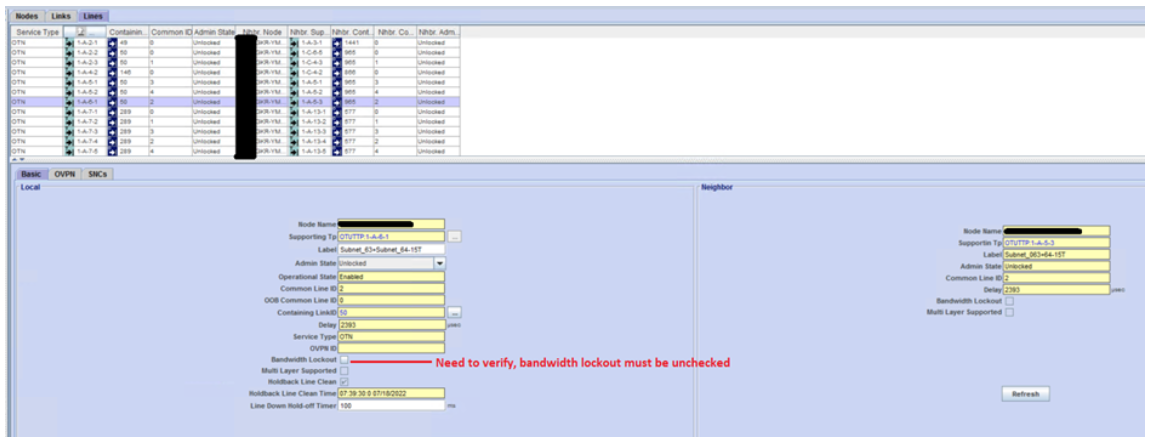Open the Basic tab

(x=31, y=174)
